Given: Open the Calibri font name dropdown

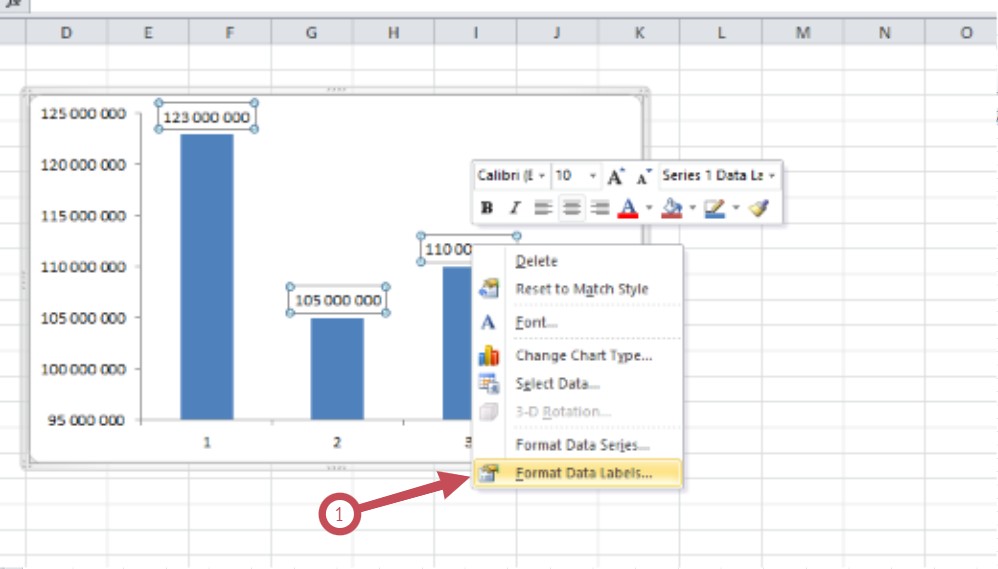Looking at the screenshot, I should click(x=511, y=176).
